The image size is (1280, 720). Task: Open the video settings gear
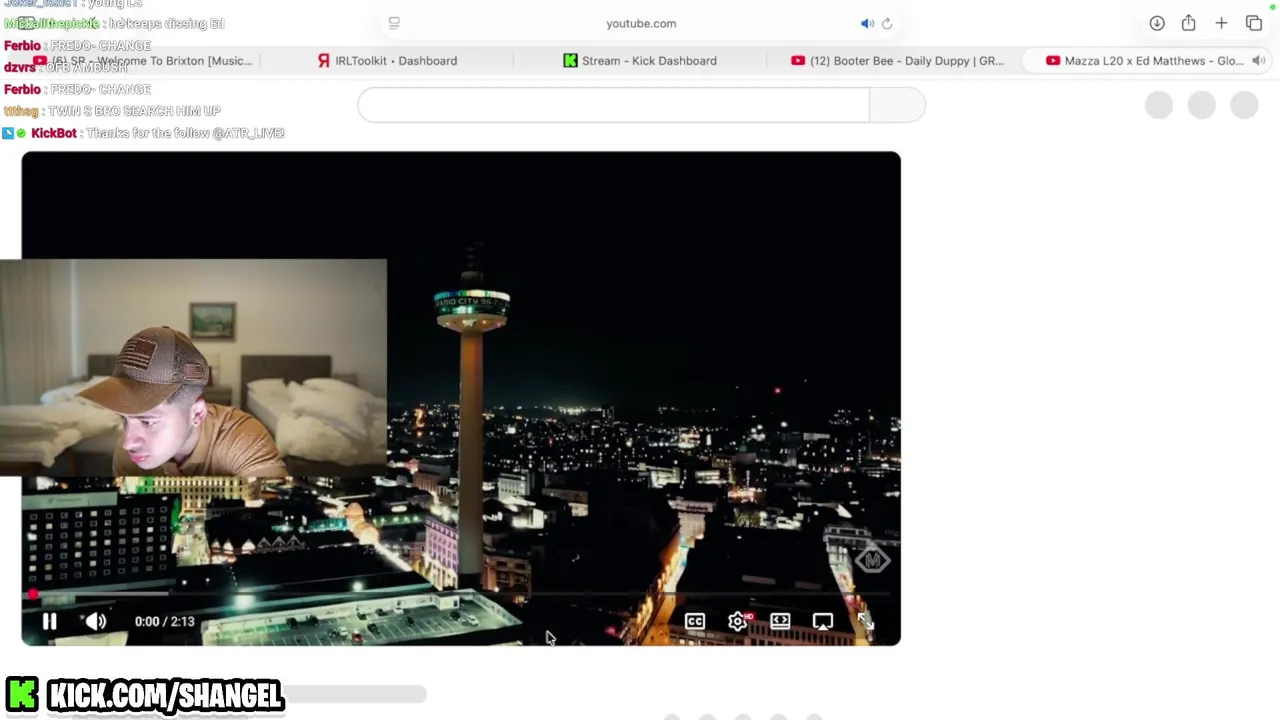[x=738, y=621]
